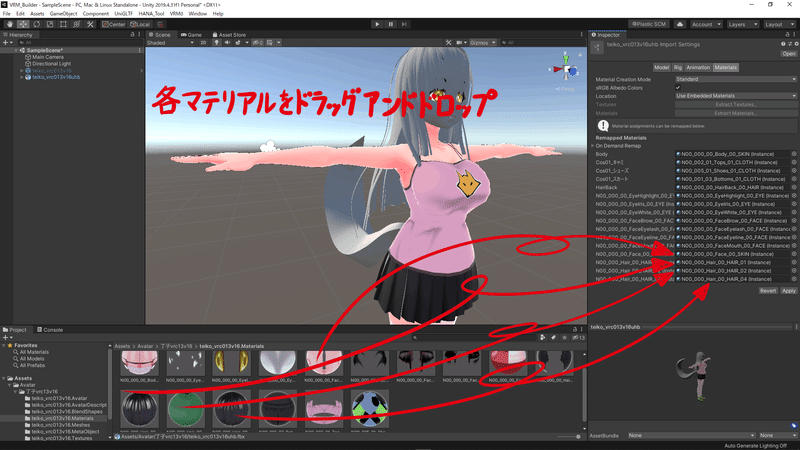Collapse SampleScene in Hierarchy
This screenshot has width=800, height=450.
click(16, 51)
